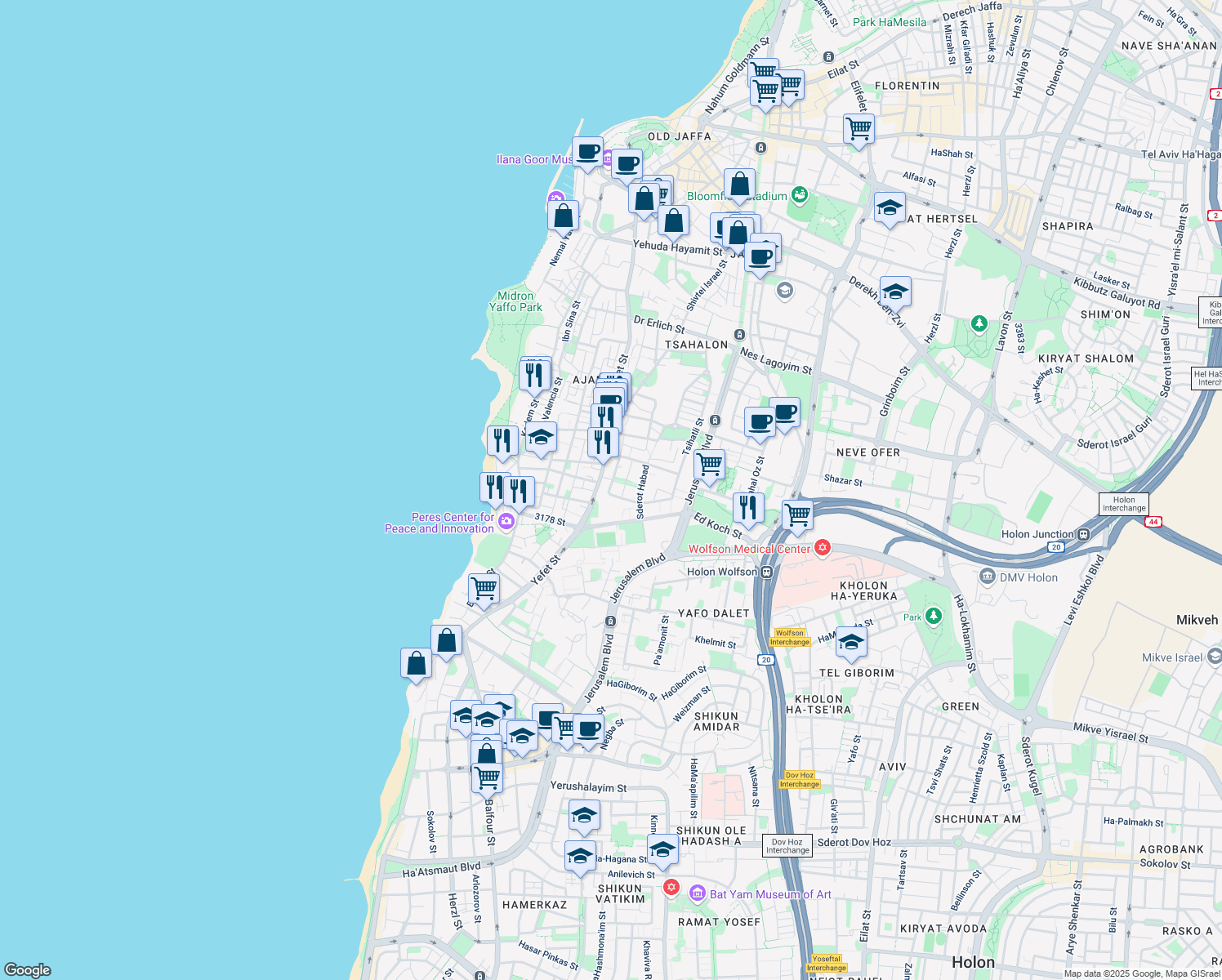Select the graduation cap pin at AT Hertsel

[x=890, y=209]
